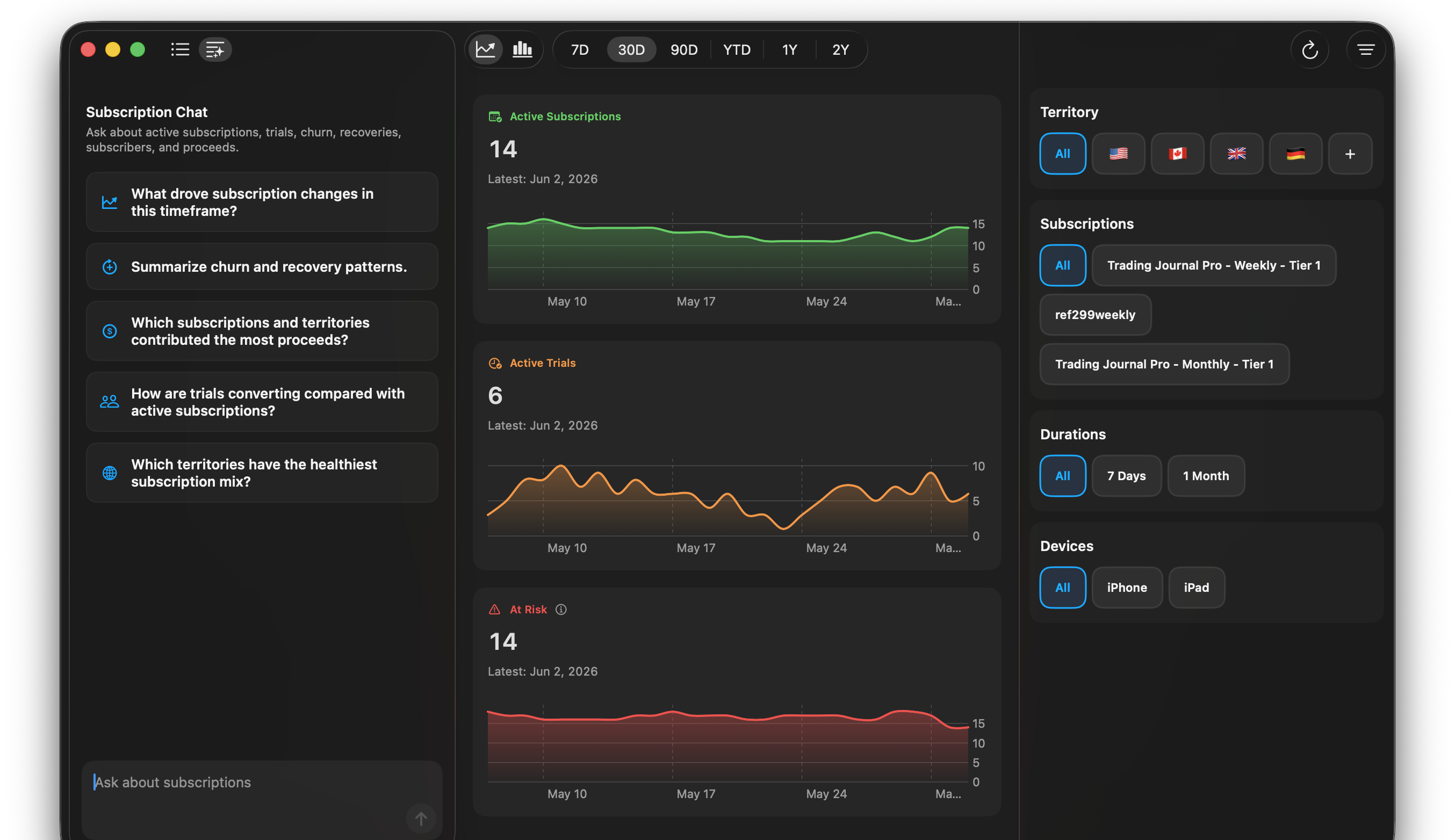The image size is (1455, 840).
Task: Ask how trials are converting
Action: (x=262, y=402)
